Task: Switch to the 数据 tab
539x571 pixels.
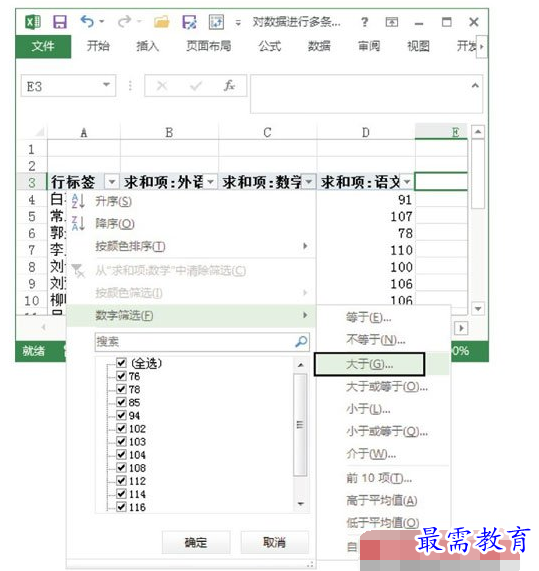Action: tap(319, 46)
